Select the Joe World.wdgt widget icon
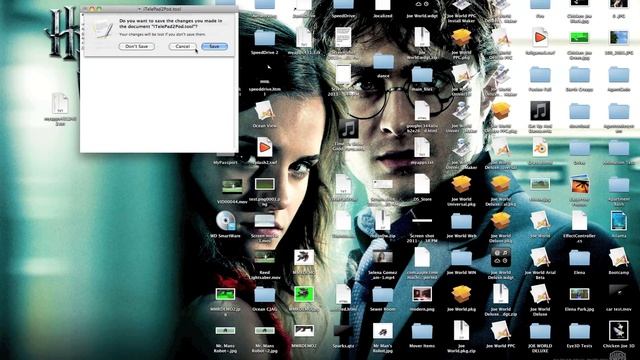The width and height of the screenshot is (640, 360). click(422, 4)
